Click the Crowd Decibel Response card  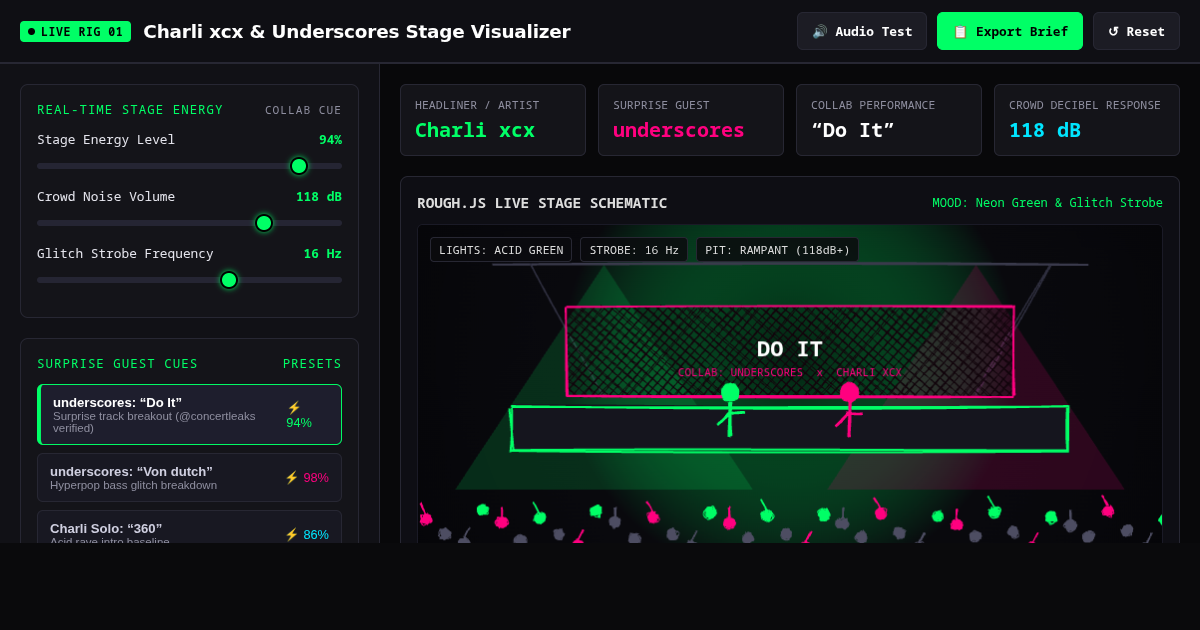click(x=1087, y=120)
